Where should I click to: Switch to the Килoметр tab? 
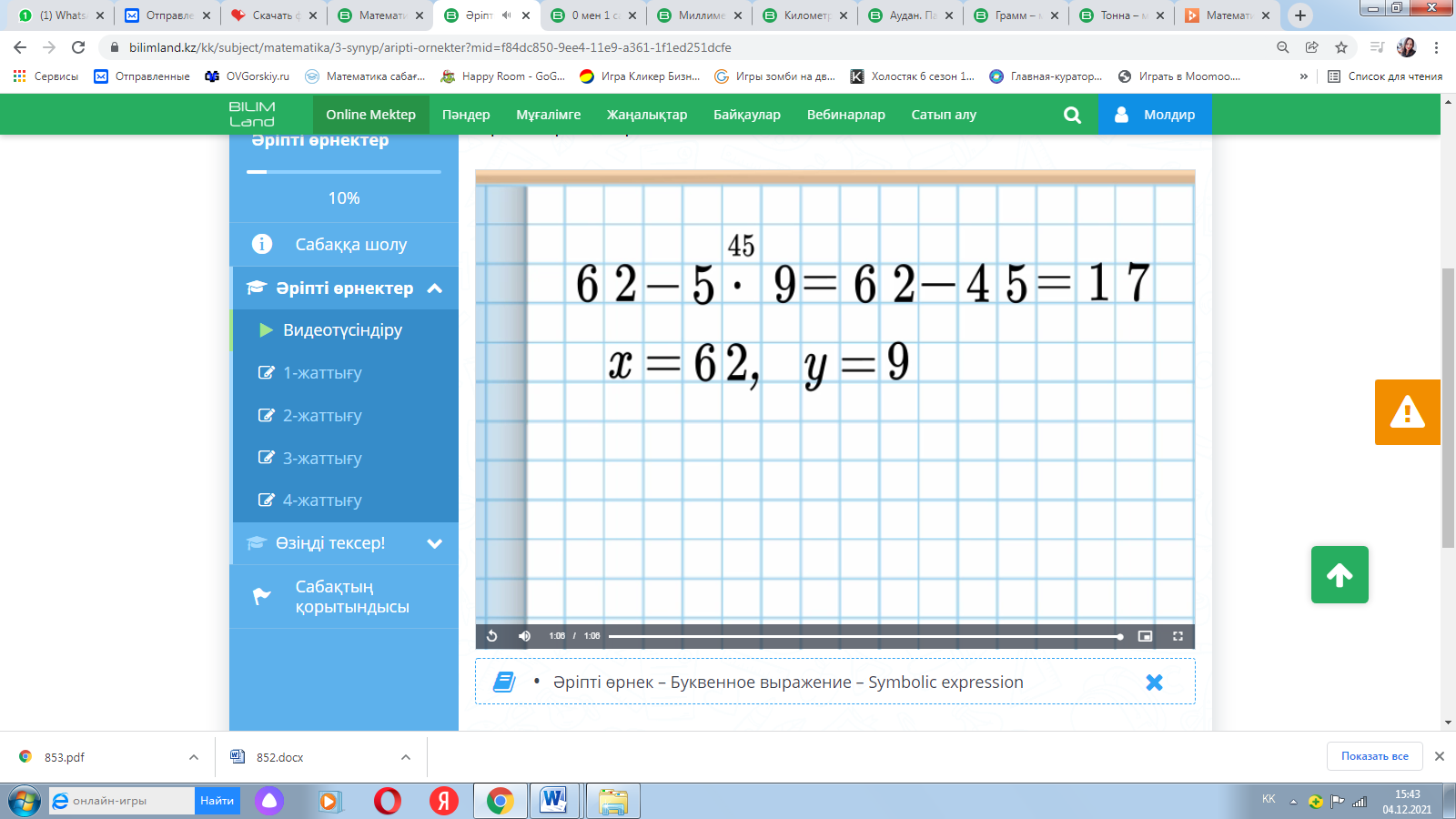pyautogui.click(x=806, y=15)
